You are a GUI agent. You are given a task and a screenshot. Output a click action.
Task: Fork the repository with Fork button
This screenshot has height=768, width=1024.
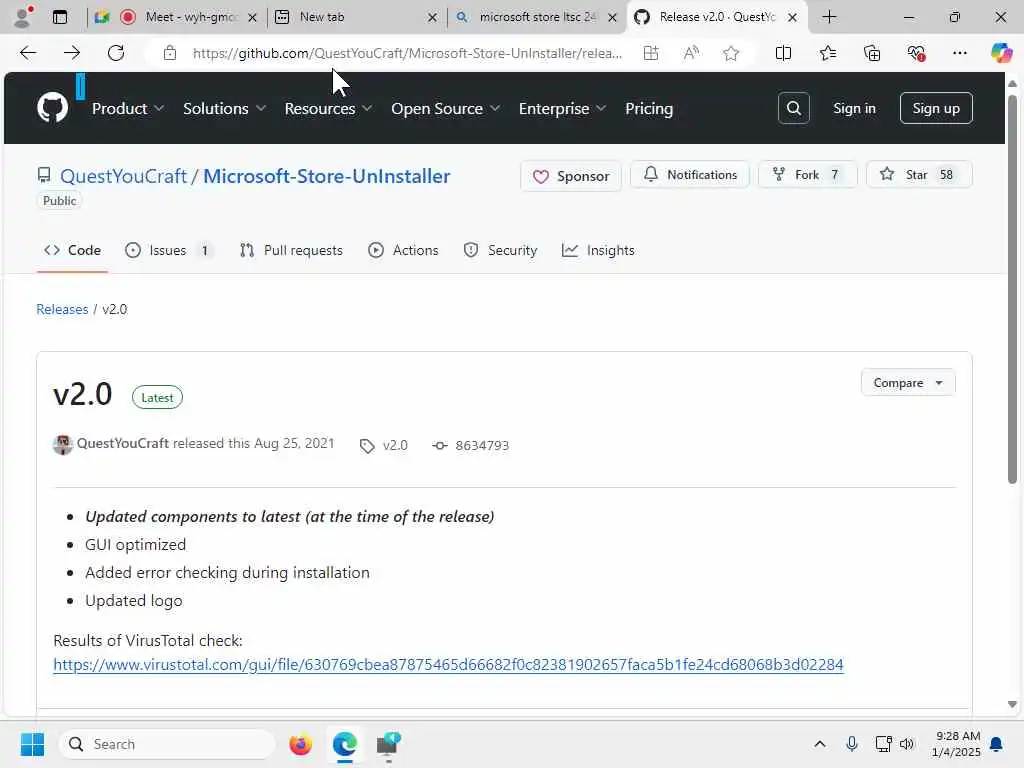(807, 175)
